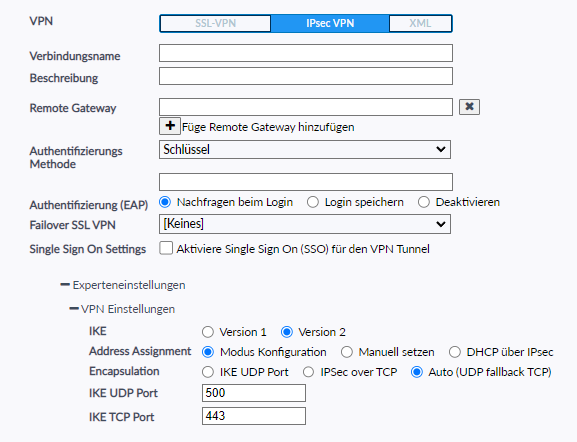Open the Failover SSL VPN dropdown
The height and width of the screenshot is (442, 577).
pos(305,224)
